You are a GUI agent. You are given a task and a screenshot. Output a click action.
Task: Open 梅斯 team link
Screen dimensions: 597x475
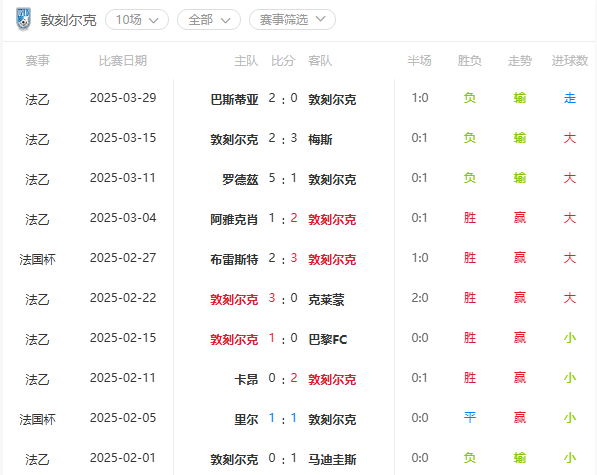[320, 140]
